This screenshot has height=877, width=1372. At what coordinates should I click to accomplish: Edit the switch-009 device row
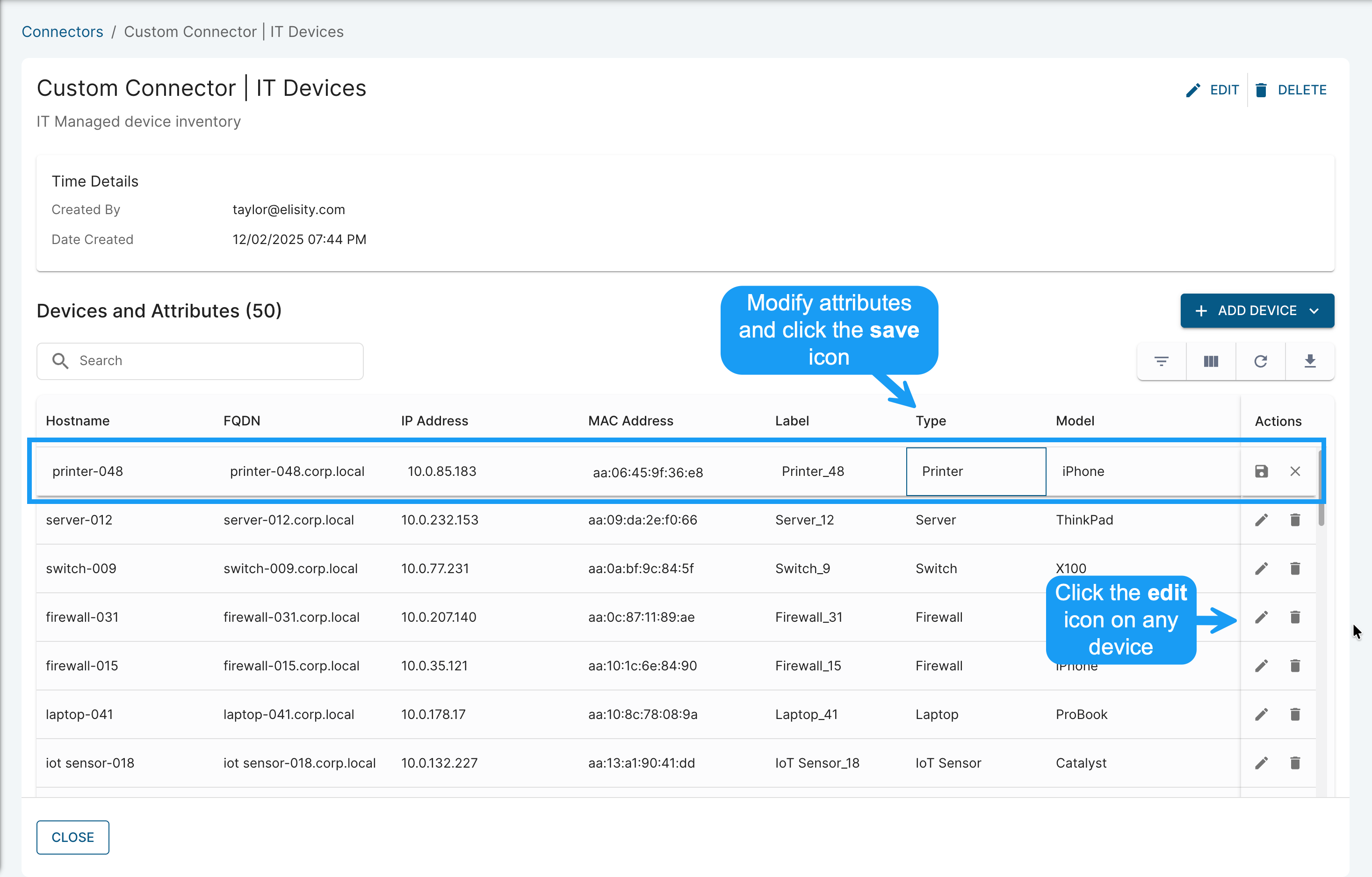click(1261, 568)
